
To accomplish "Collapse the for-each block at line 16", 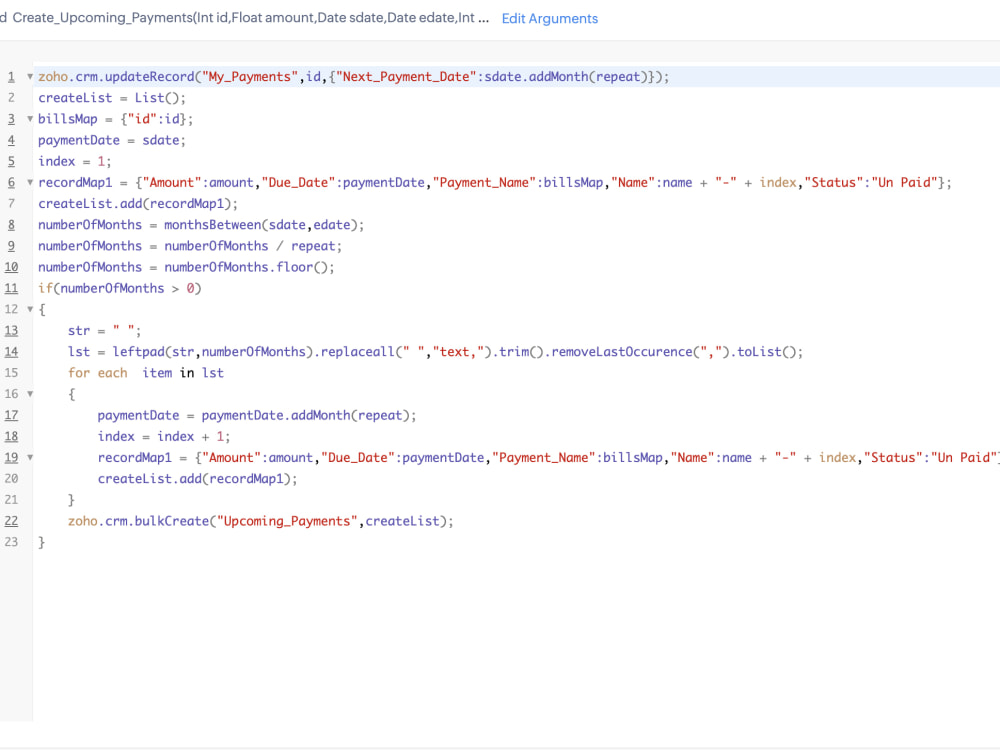I will tap(30, 394).
